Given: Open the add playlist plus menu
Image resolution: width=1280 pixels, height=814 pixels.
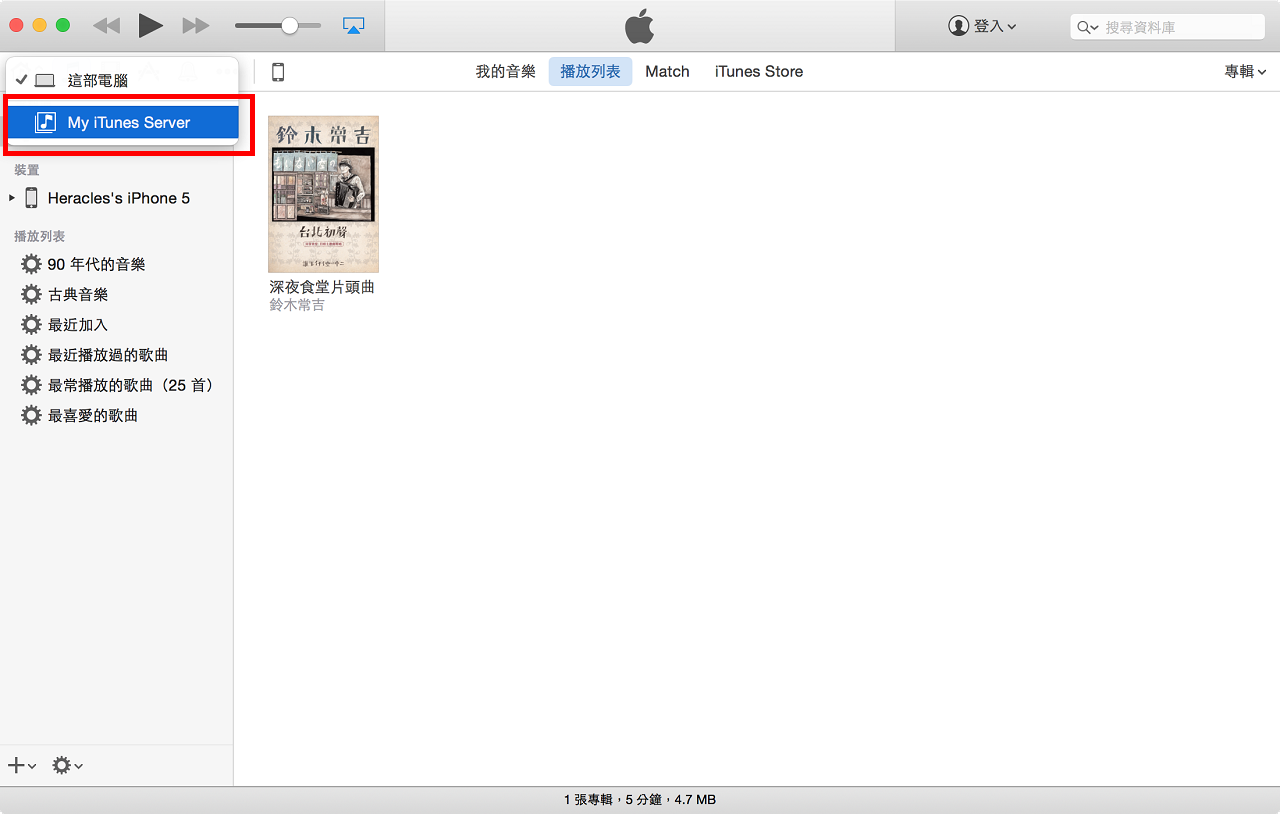Looking at the screenshot, I should click(22, 766).
